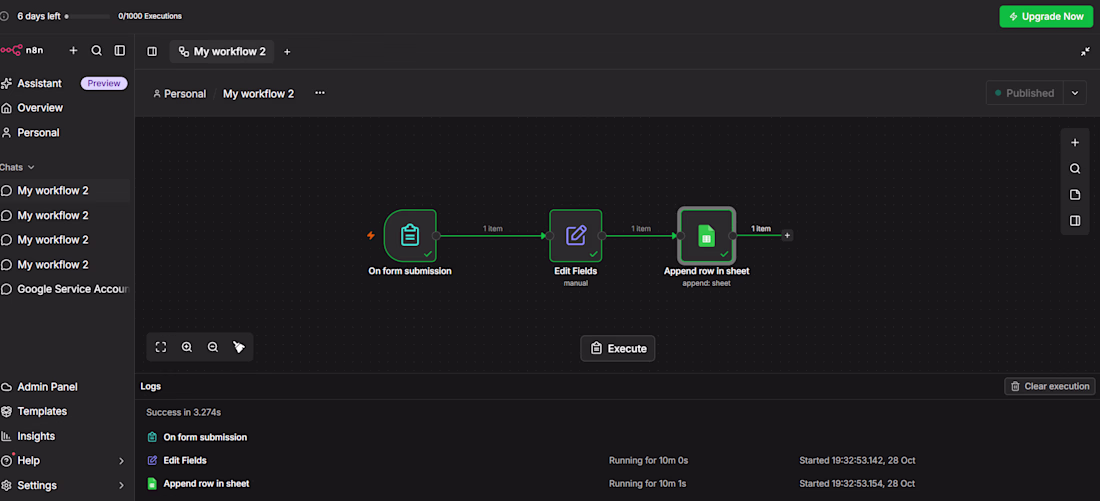
Task: Open the Google Sheets Append row node
Action: [x=706, y=235]
